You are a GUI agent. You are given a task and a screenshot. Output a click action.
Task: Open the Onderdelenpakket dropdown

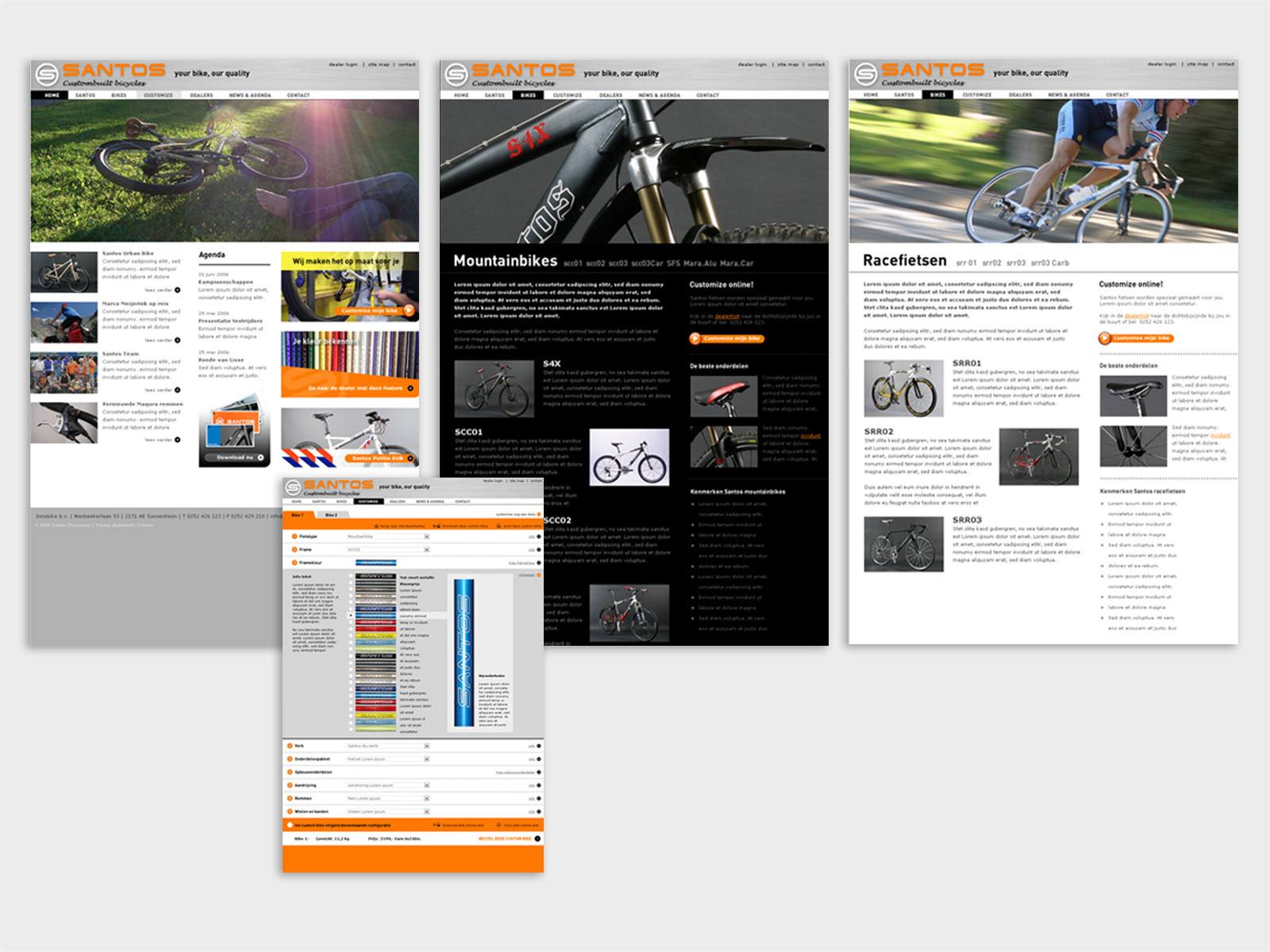click(x=387, y=758)
